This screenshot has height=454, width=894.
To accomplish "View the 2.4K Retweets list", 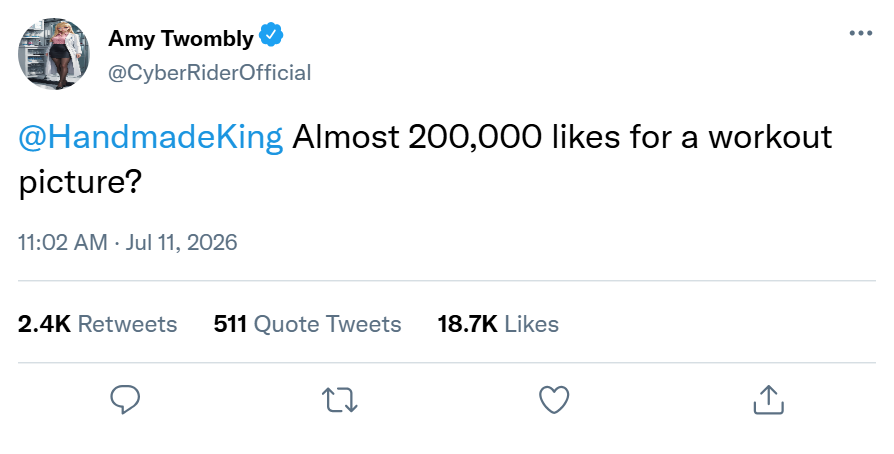I will point(97,324).
